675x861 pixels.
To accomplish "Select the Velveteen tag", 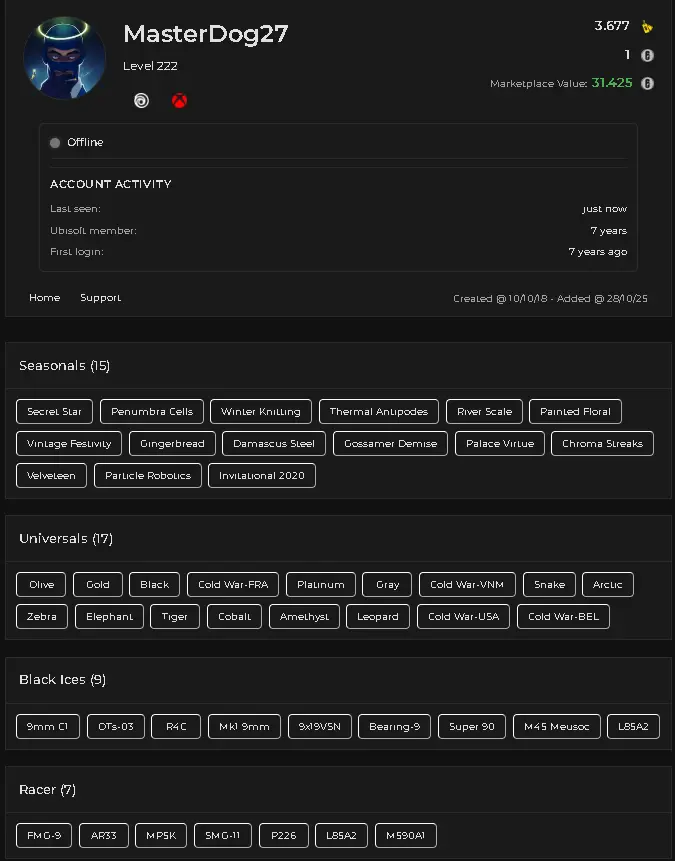I will (51, 475).
